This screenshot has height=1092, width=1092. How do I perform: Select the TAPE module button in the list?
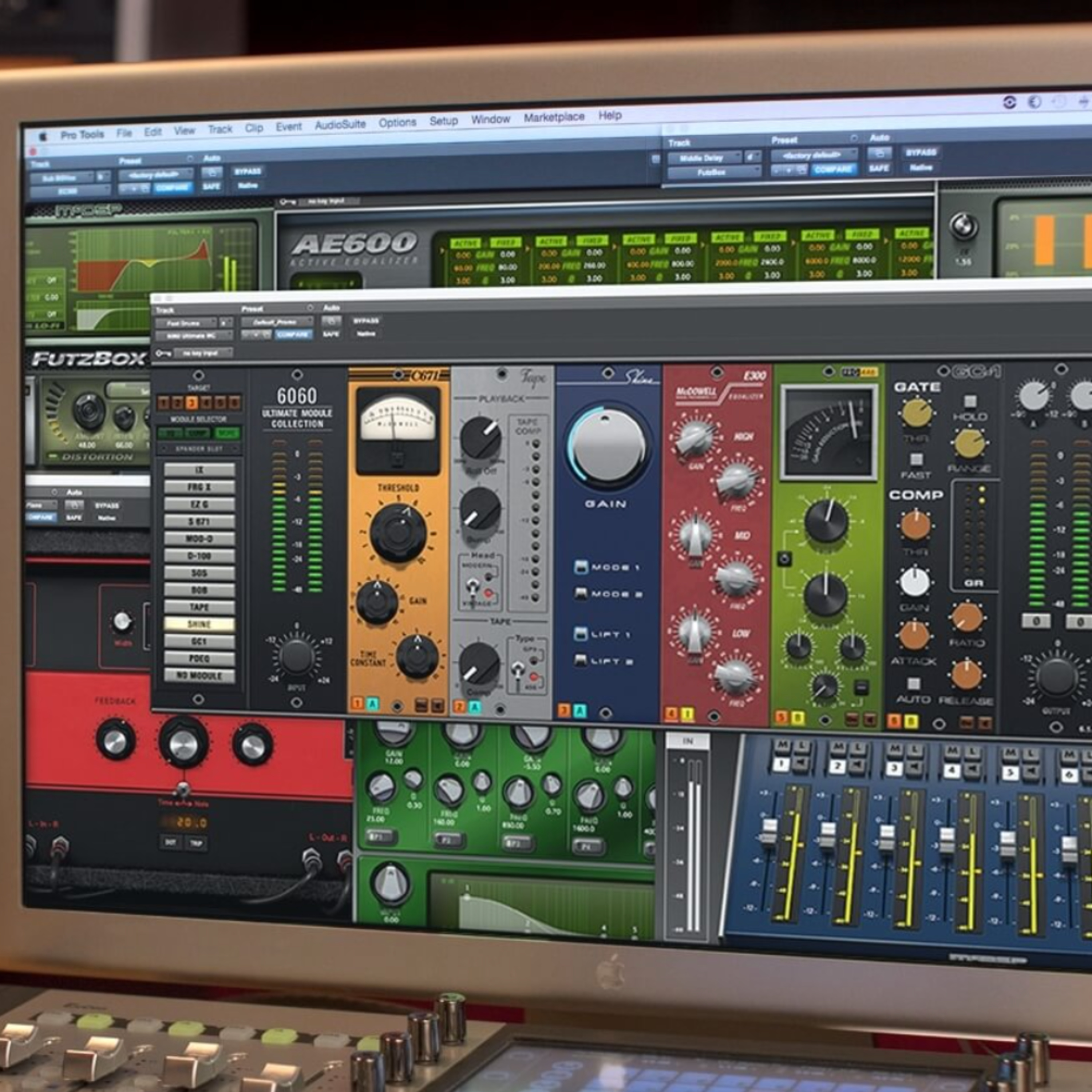(x=199, y=607)
